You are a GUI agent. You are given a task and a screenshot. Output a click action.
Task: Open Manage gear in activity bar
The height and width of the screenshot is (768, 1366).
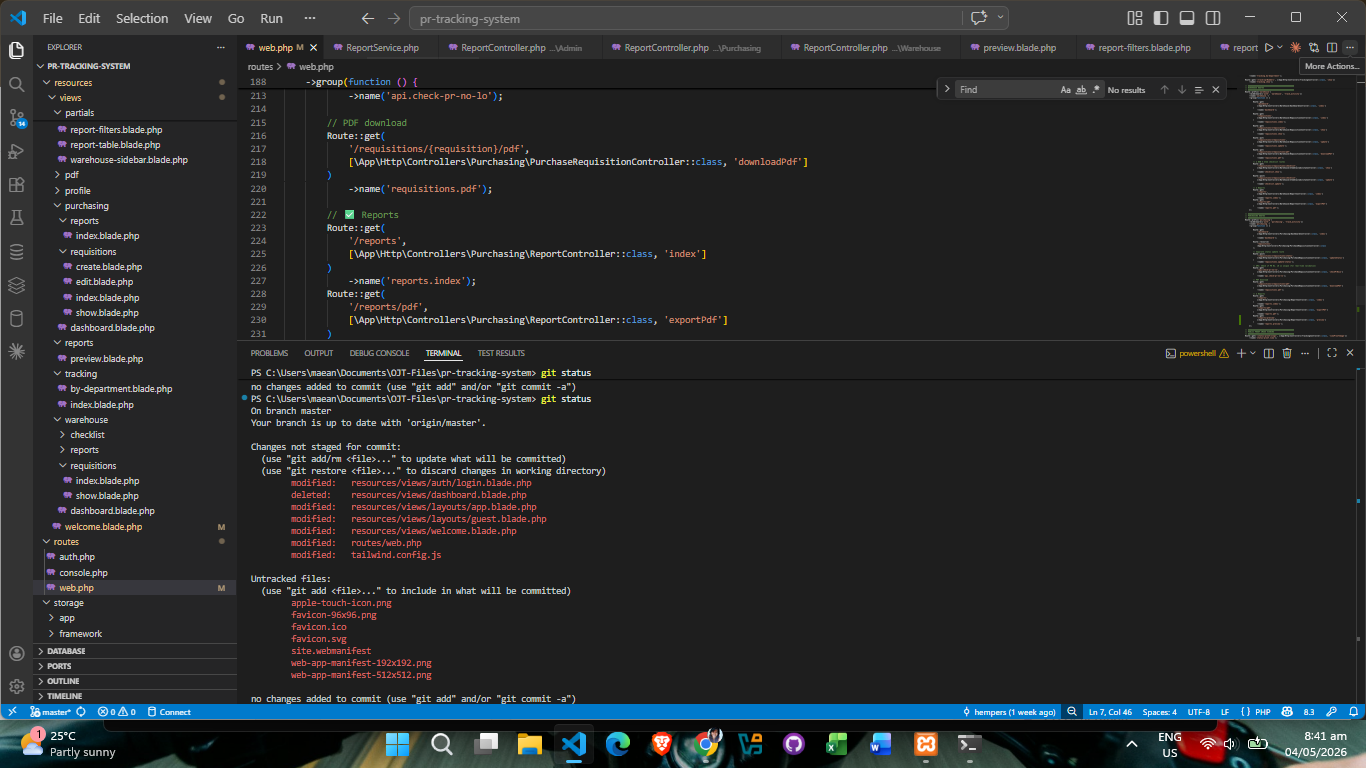click(x=16, y=686)
